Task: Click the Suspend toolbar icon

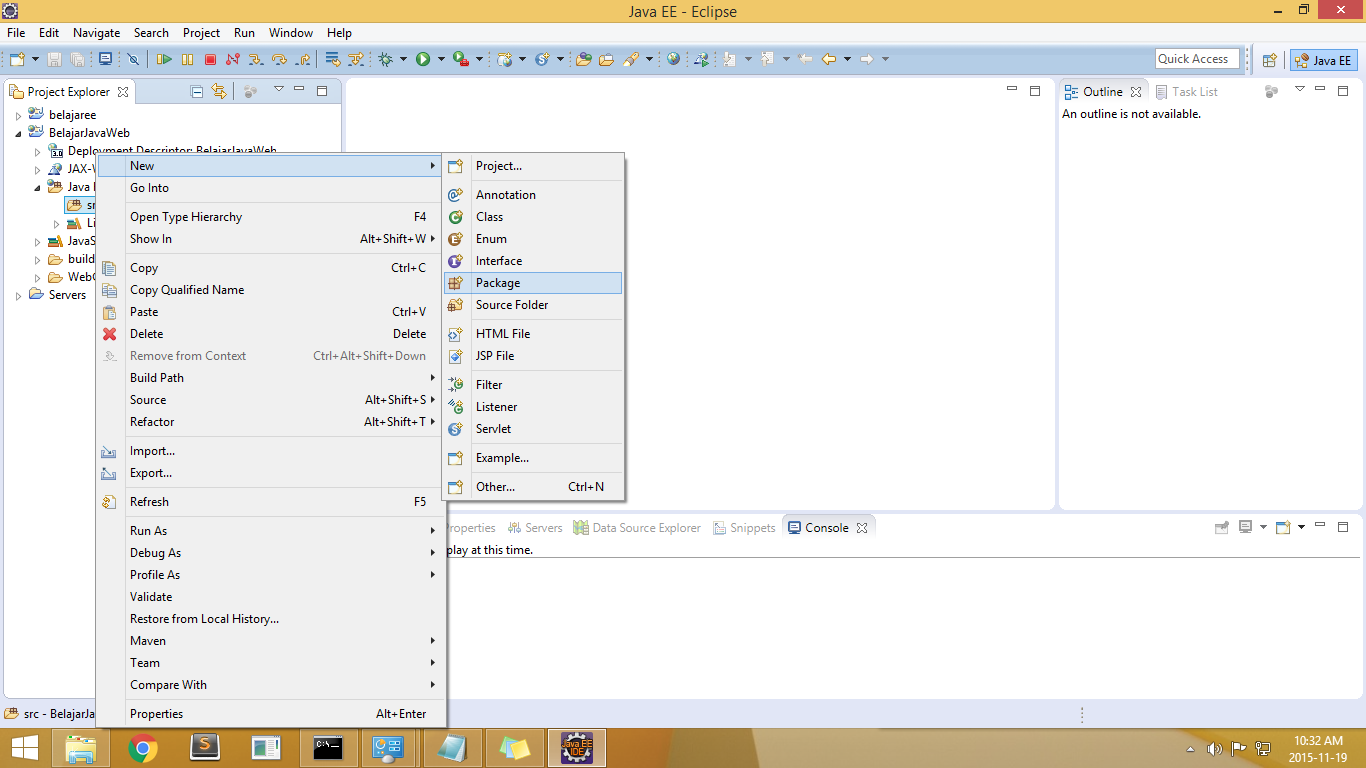Action: pos(187,60)
